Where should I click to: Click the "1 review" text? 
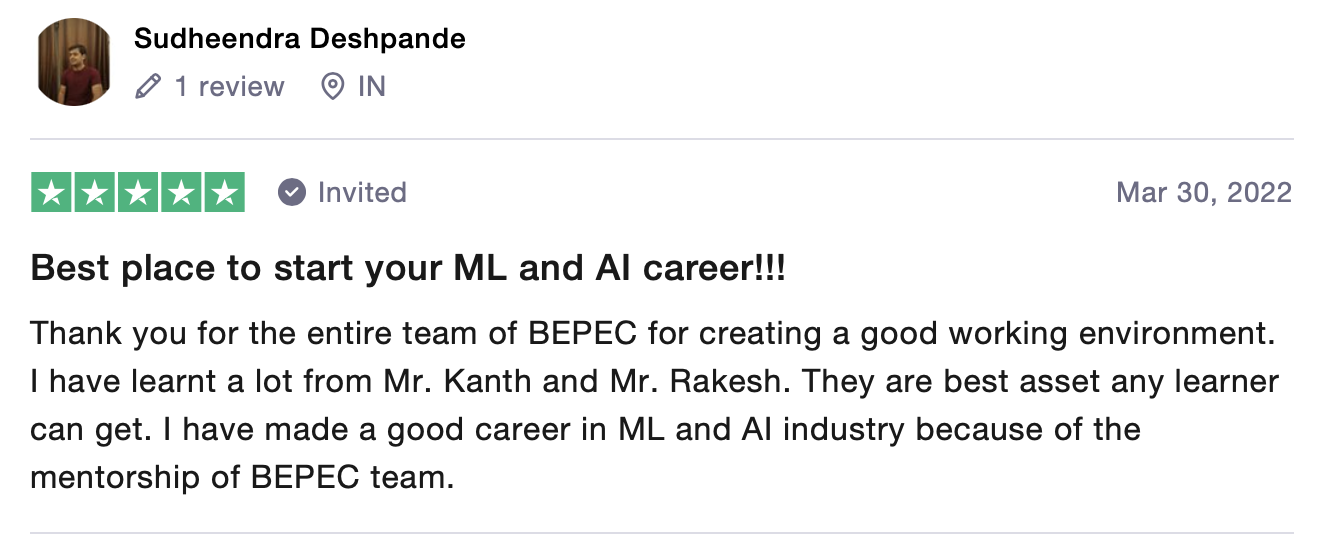229,87
